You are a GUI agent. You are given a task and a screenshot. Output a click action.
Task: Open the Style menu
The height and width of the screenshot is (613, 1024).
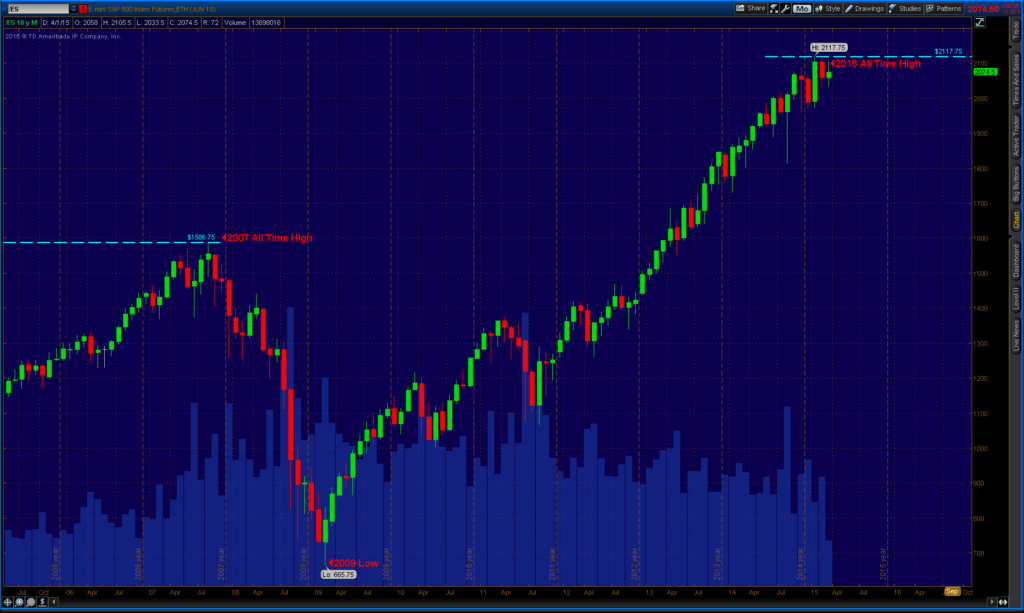827,8
